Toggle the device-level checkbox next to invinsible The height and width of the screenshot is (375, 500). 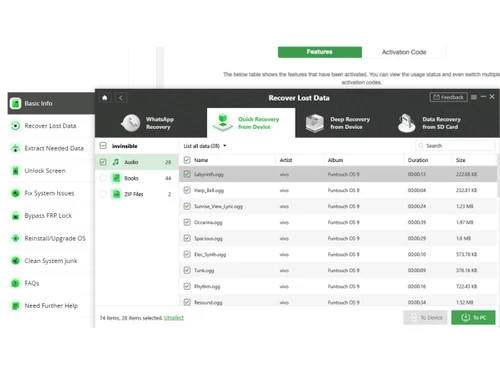pyautogui.click(x=103, y=146)
